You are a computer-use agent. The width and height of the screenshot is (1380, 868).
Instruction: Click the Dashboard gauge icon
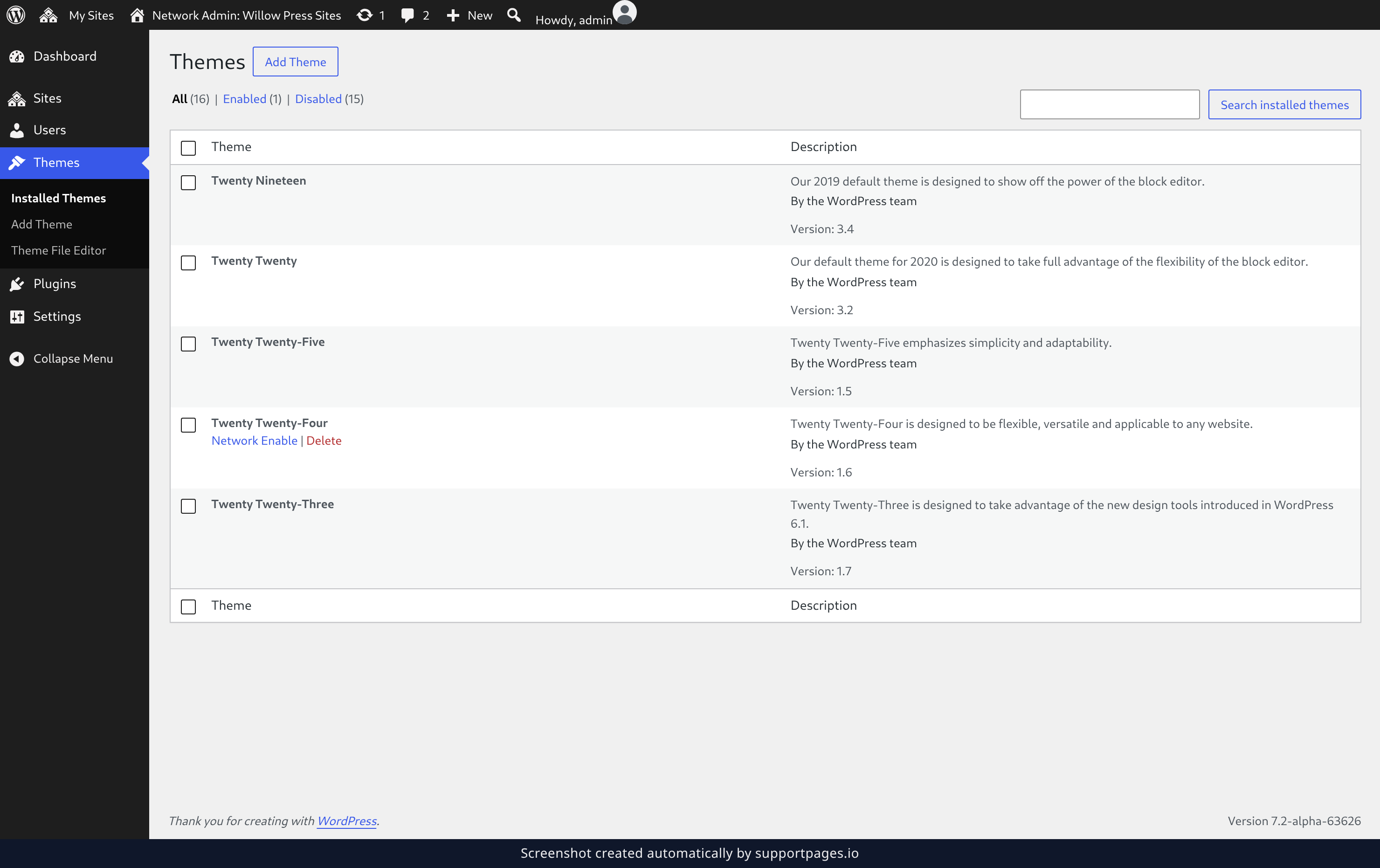(x=17, y=56)
